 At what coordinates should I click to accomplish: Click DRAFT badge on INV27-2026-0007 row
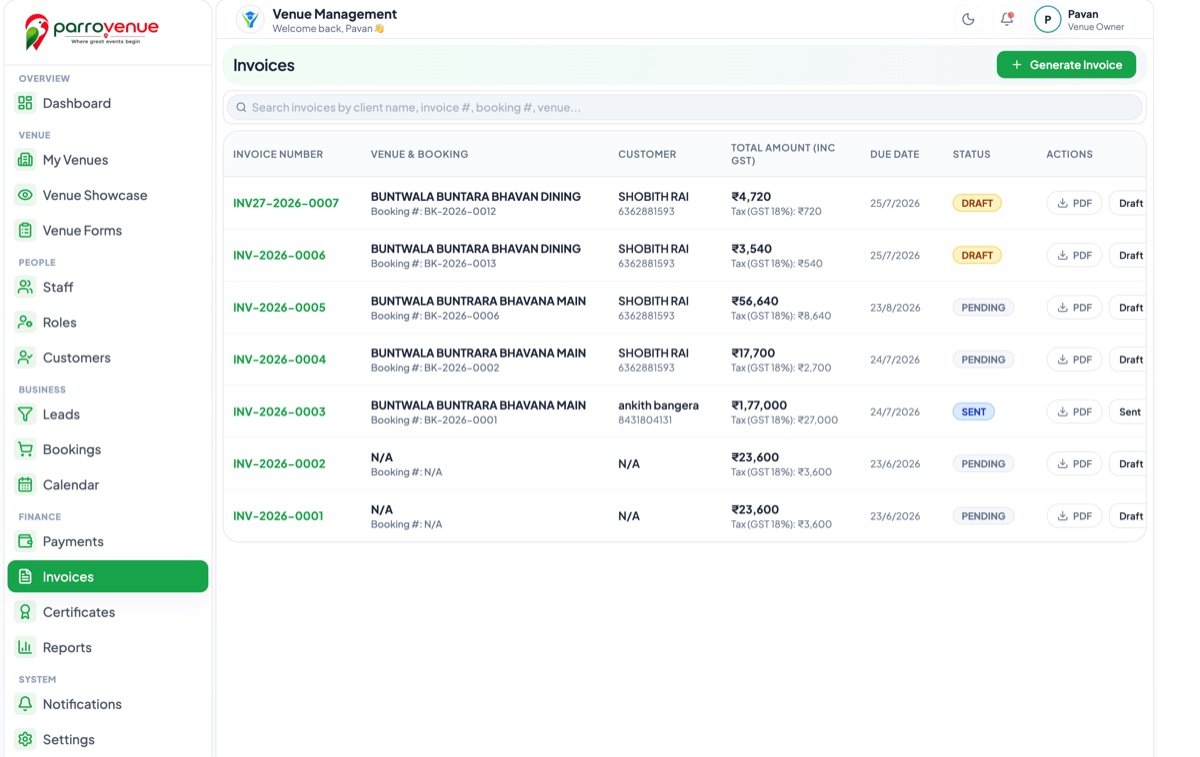977,203
